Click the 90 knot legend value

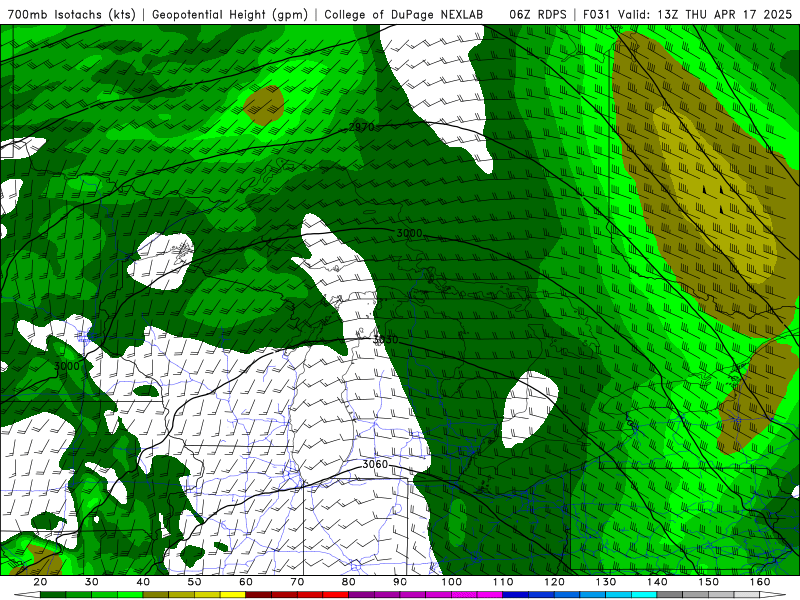click(400, 582)
